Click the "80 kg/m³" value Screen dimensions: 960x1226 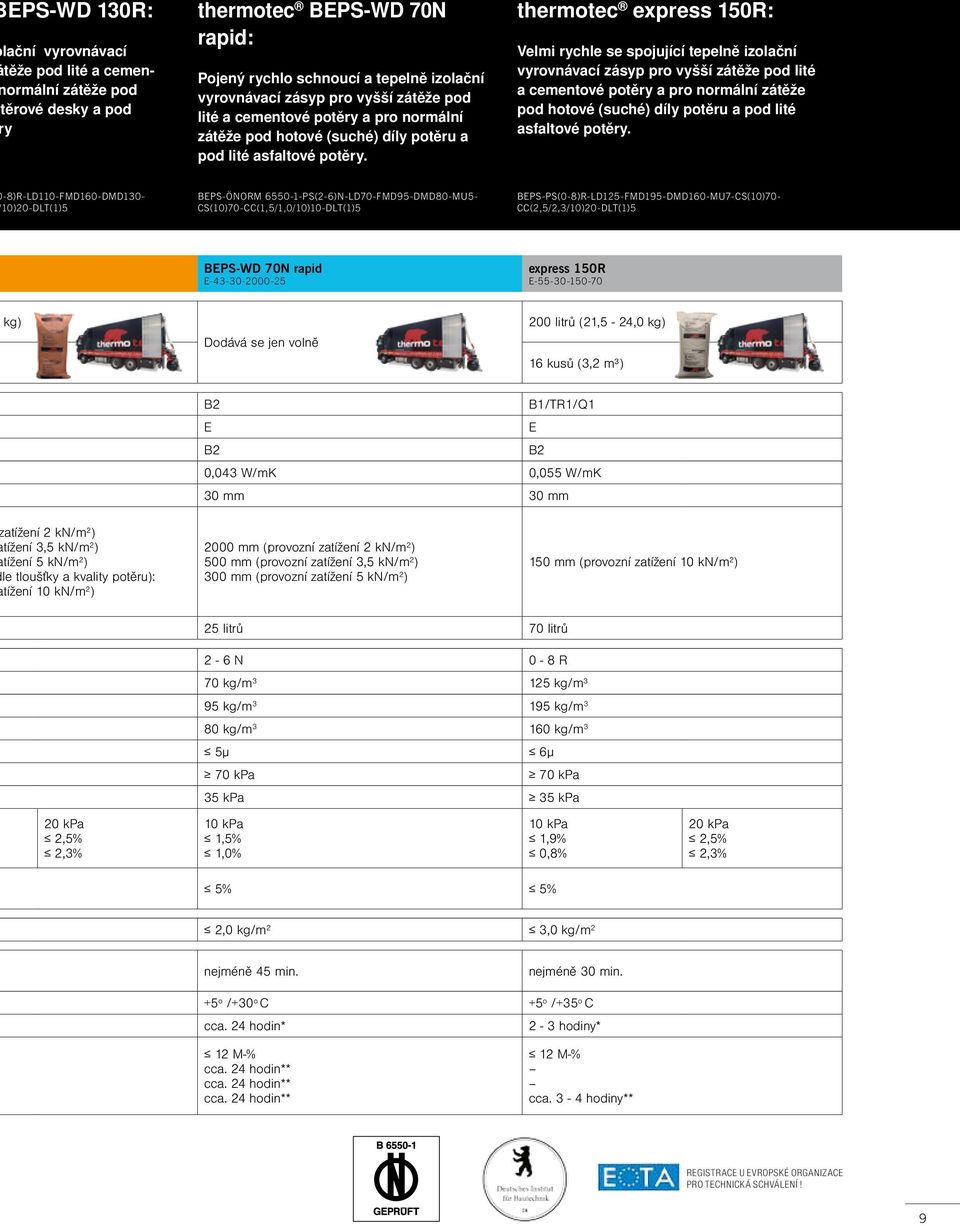230,729
